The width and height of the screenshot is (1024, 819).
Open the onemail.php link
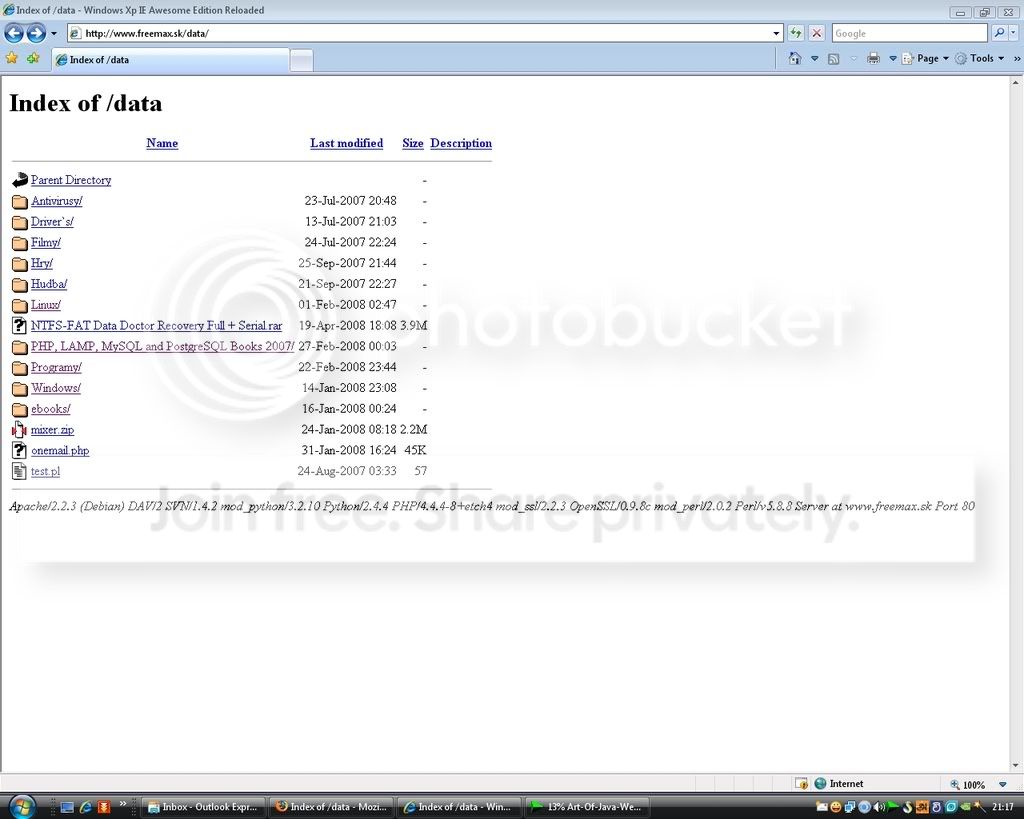click(x=60, y=451)
